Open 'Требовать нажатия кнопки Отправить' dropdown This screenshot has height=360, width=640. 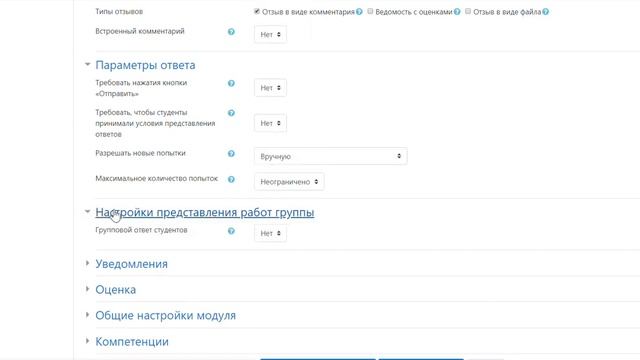click(x=270, y=88)
